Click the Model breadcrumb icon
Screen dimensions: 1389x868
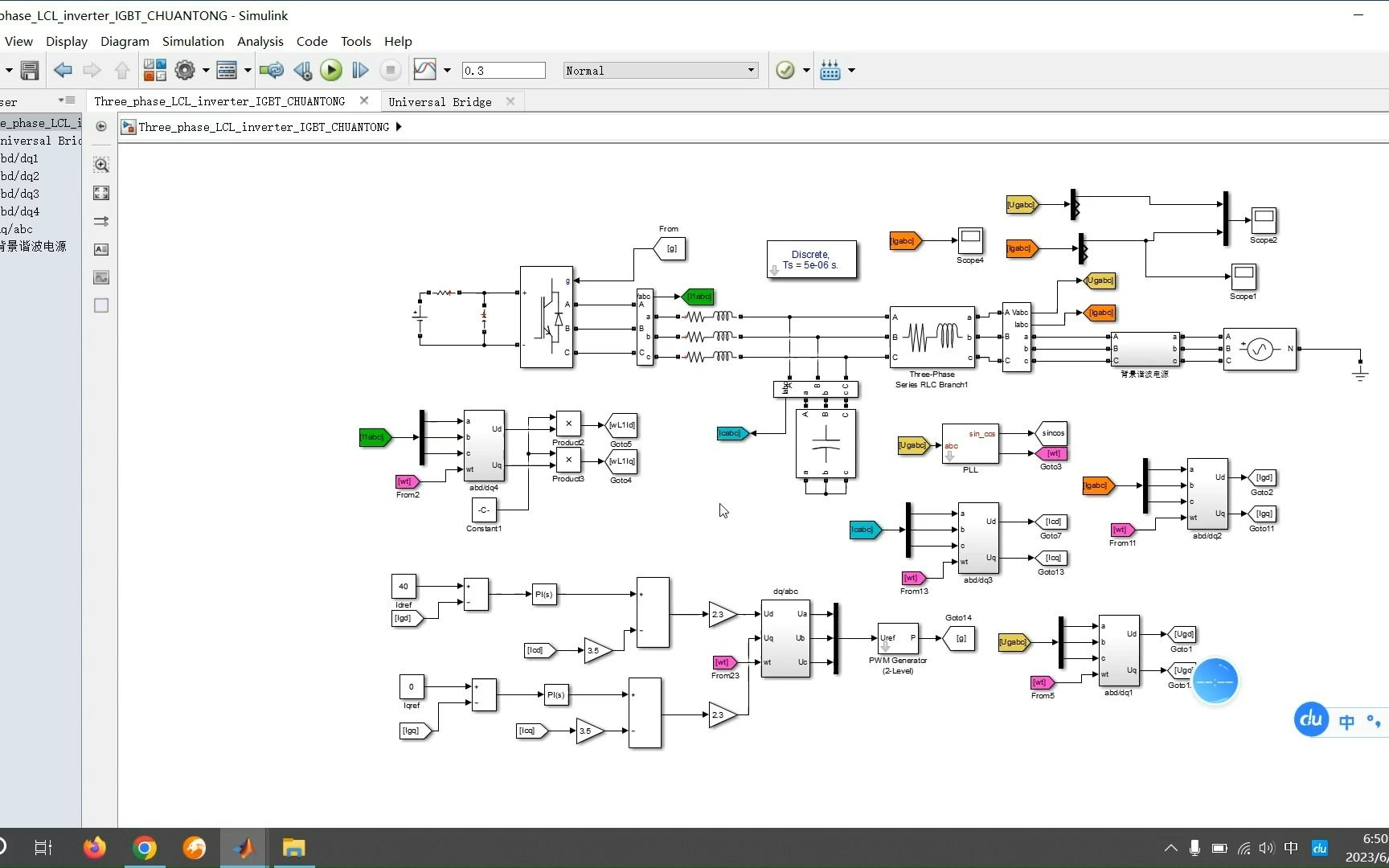(x=129, y=127)
